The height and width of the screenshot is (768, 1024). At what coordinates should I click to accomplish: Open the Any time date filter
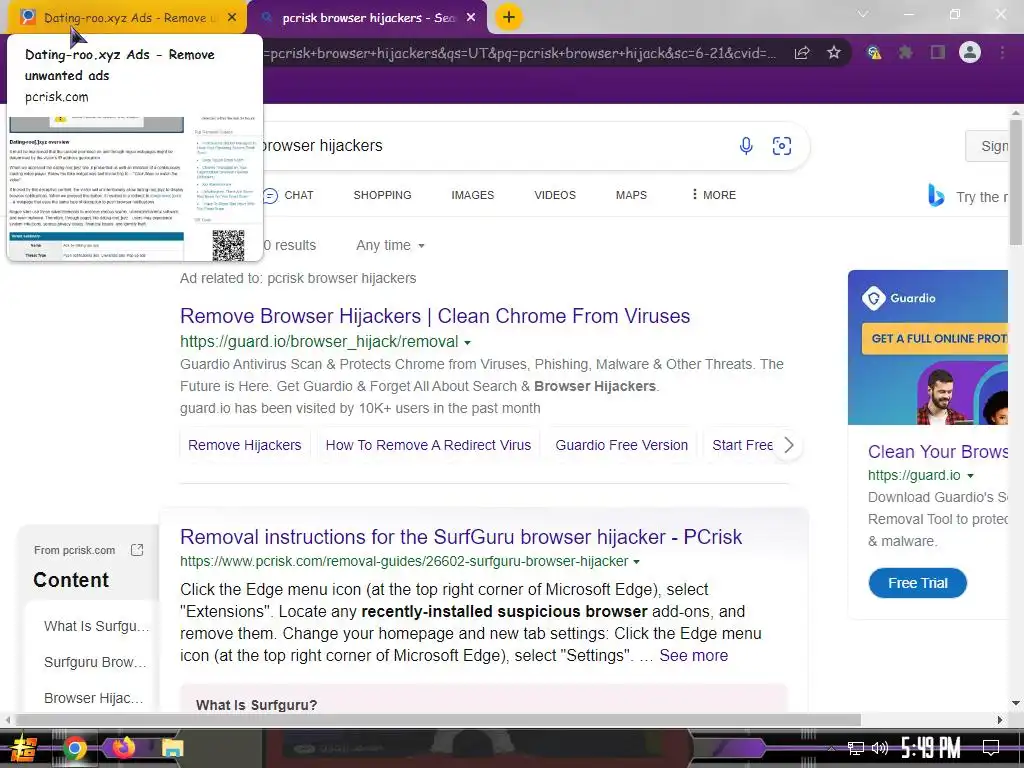[x=391, y=246]
